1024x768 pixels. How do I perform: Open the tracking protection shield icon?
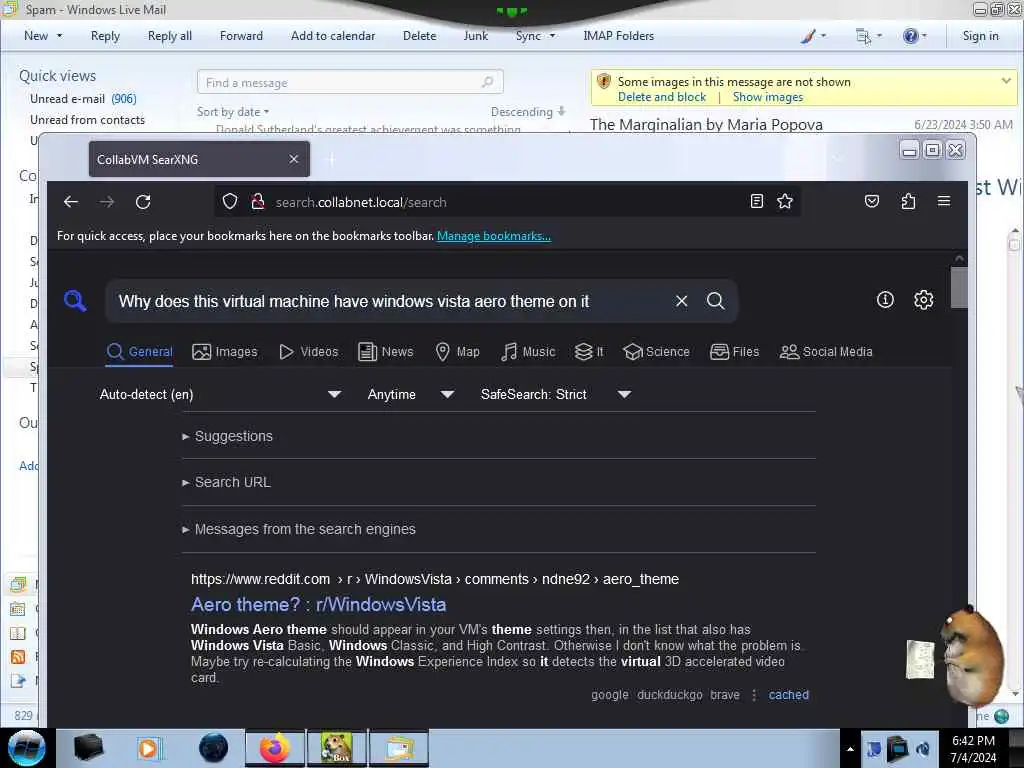point(230,202)
